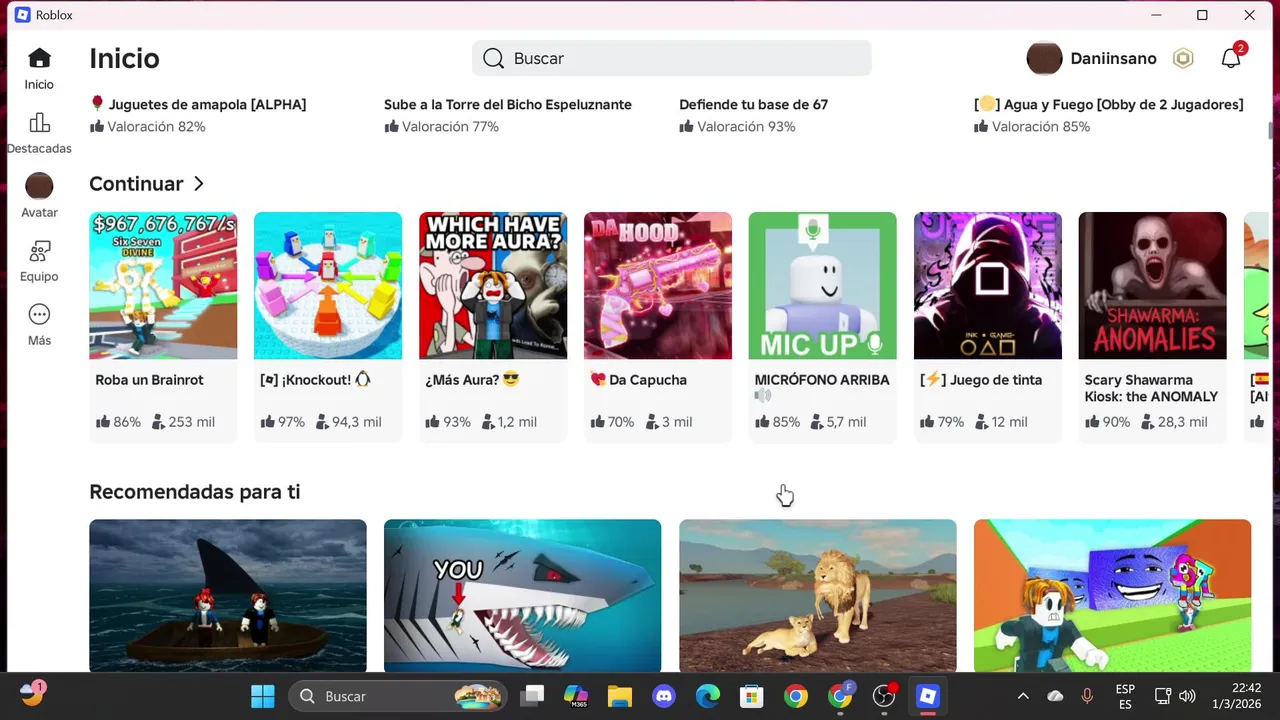Open Defiende tu base de 67

coord(754,104)
